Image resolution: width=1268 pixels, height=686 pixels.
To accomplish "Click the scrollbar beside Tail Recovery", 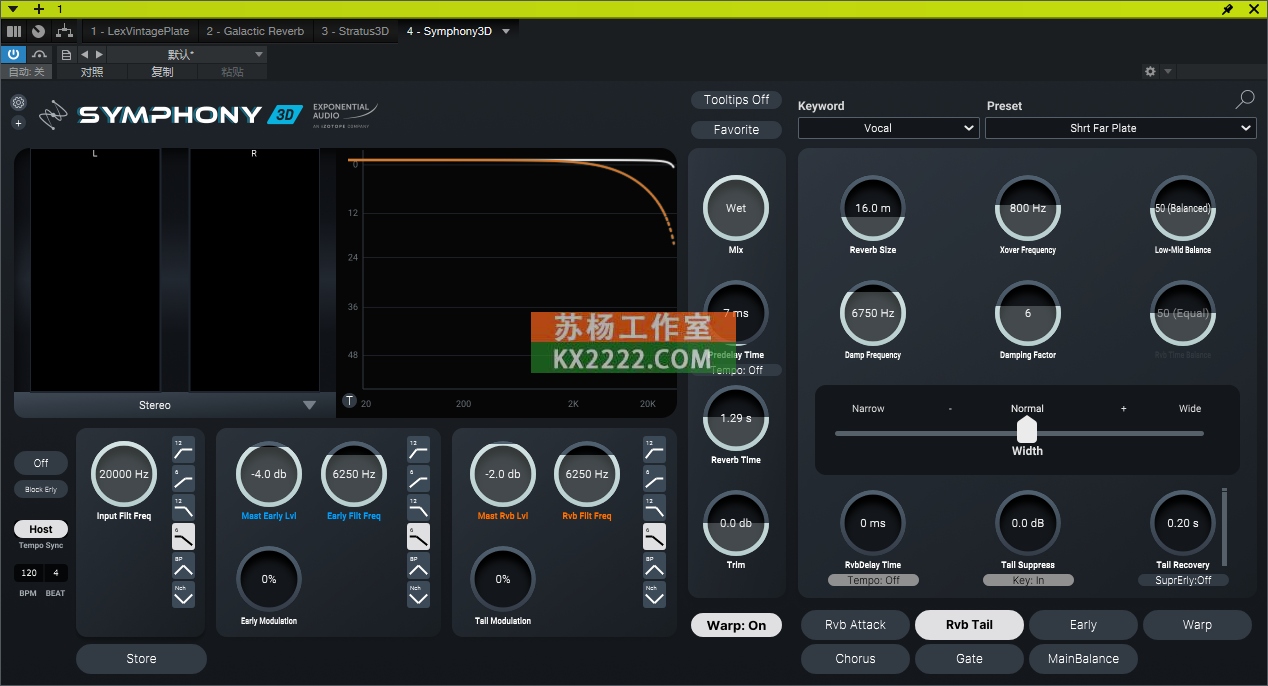I will [x=1223, y=527].
